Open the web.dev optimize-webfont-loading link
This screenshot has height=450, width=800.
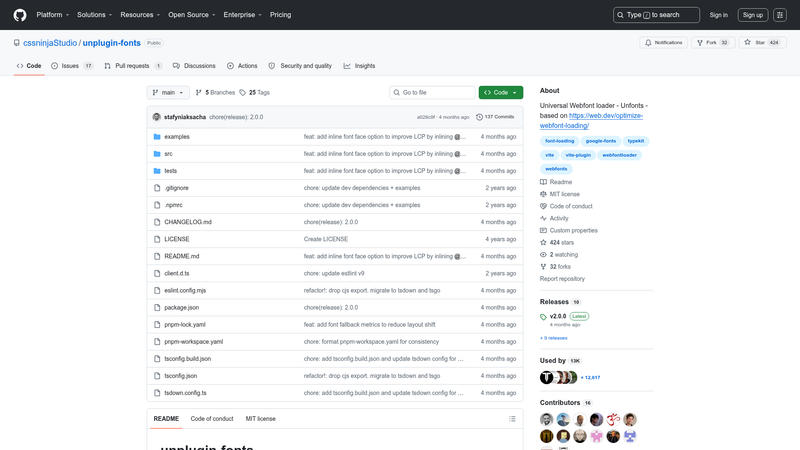point(591,120)
